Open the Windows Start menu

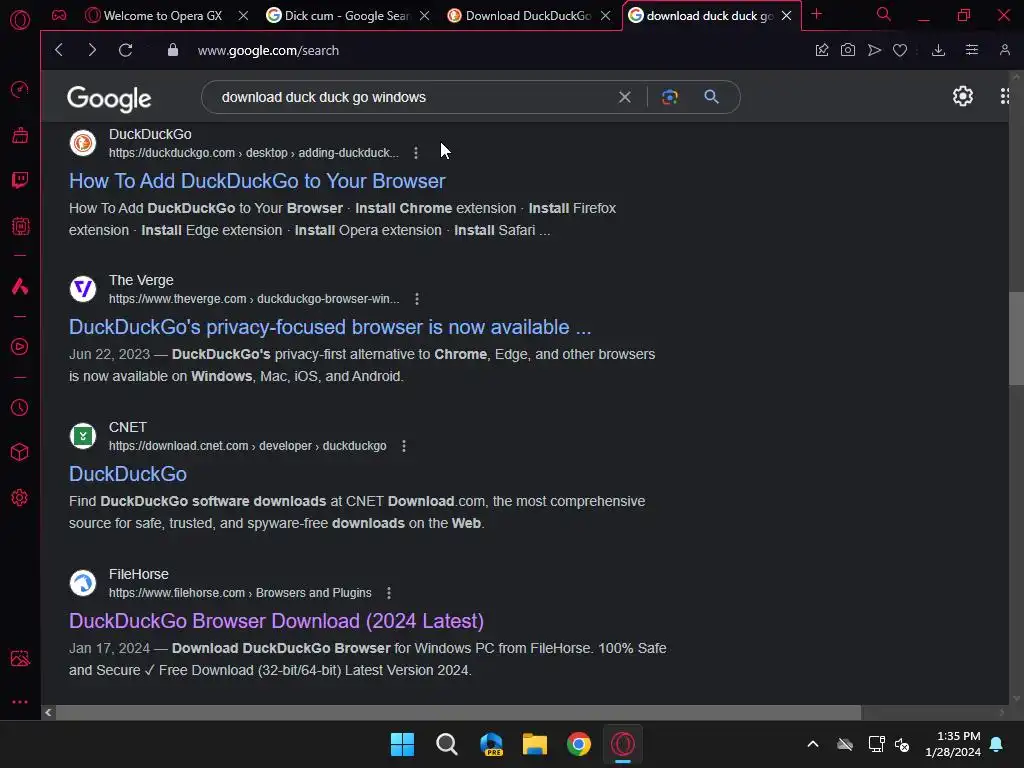[x=402, y=744]
